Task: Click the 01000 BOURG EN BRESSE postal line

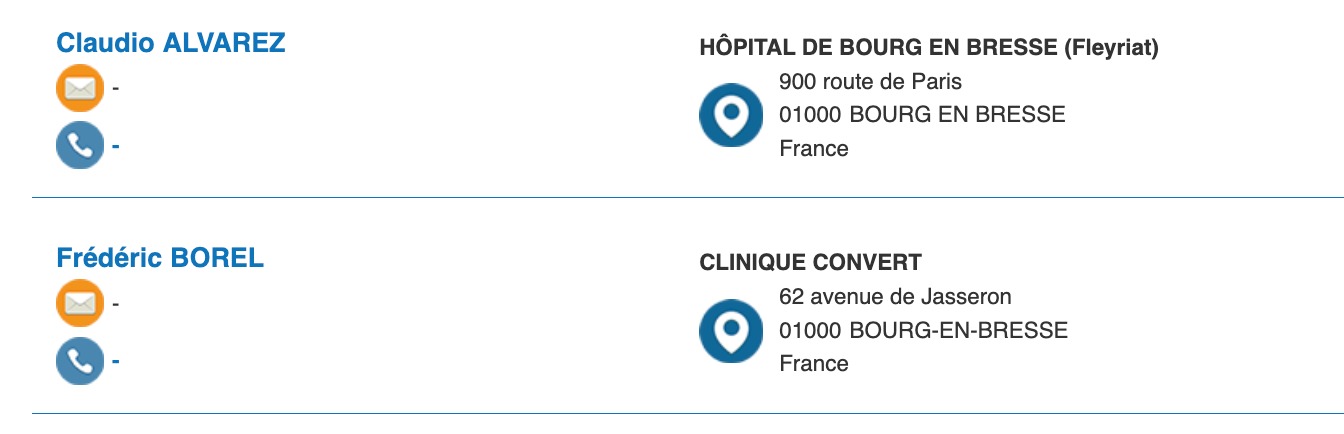Action: point(922,115)
